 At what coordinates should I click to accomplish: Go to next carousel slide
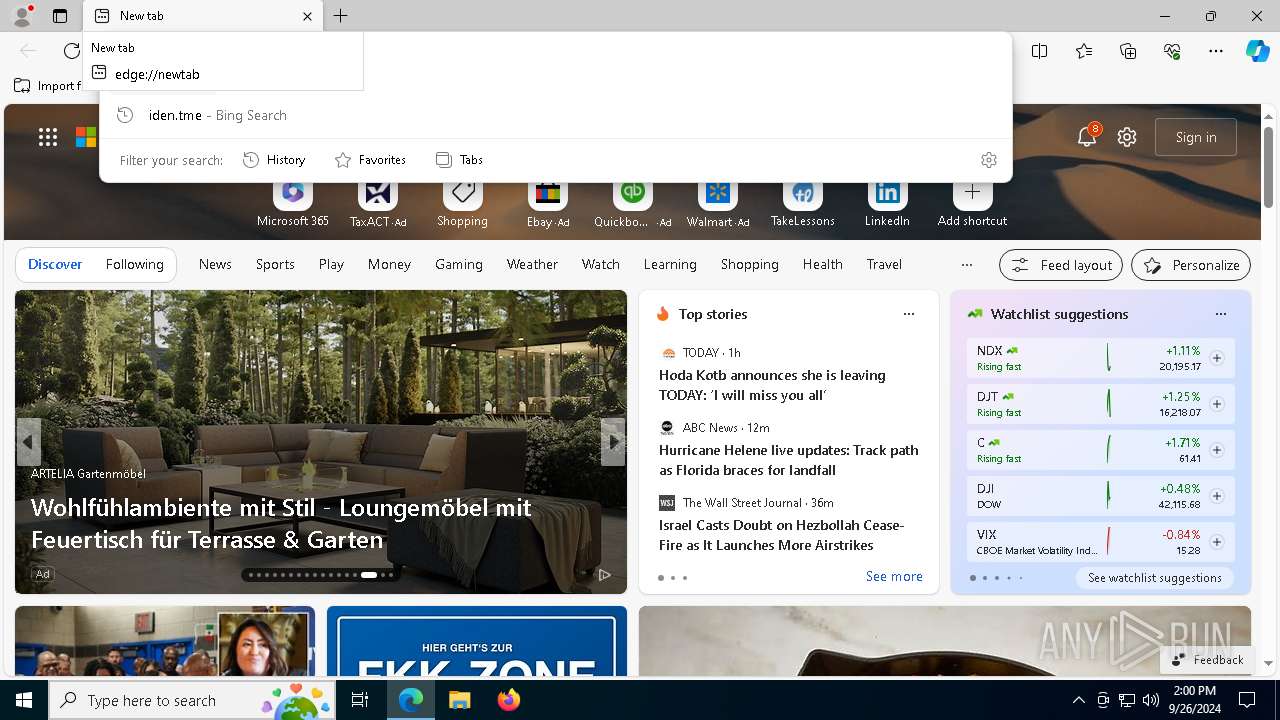click(613, 442)
